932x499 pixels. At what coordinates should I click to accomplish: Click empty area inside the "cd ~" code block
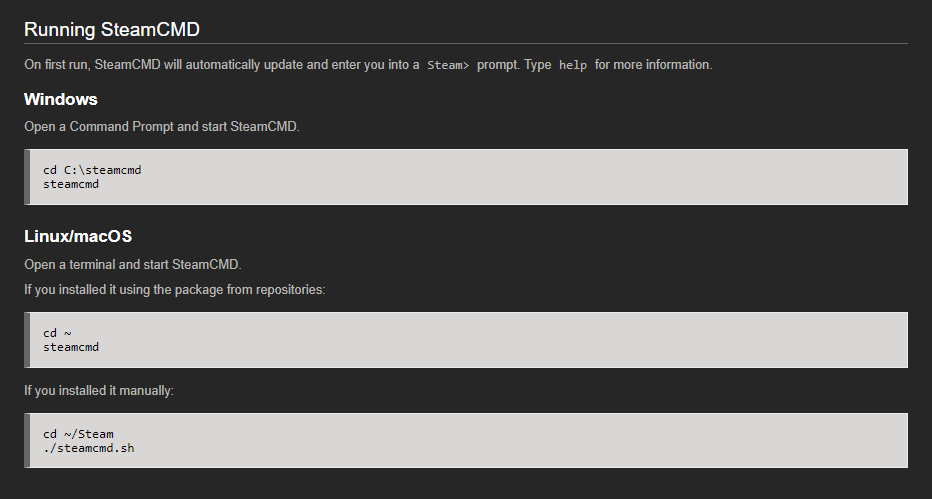tap(535, 340)
